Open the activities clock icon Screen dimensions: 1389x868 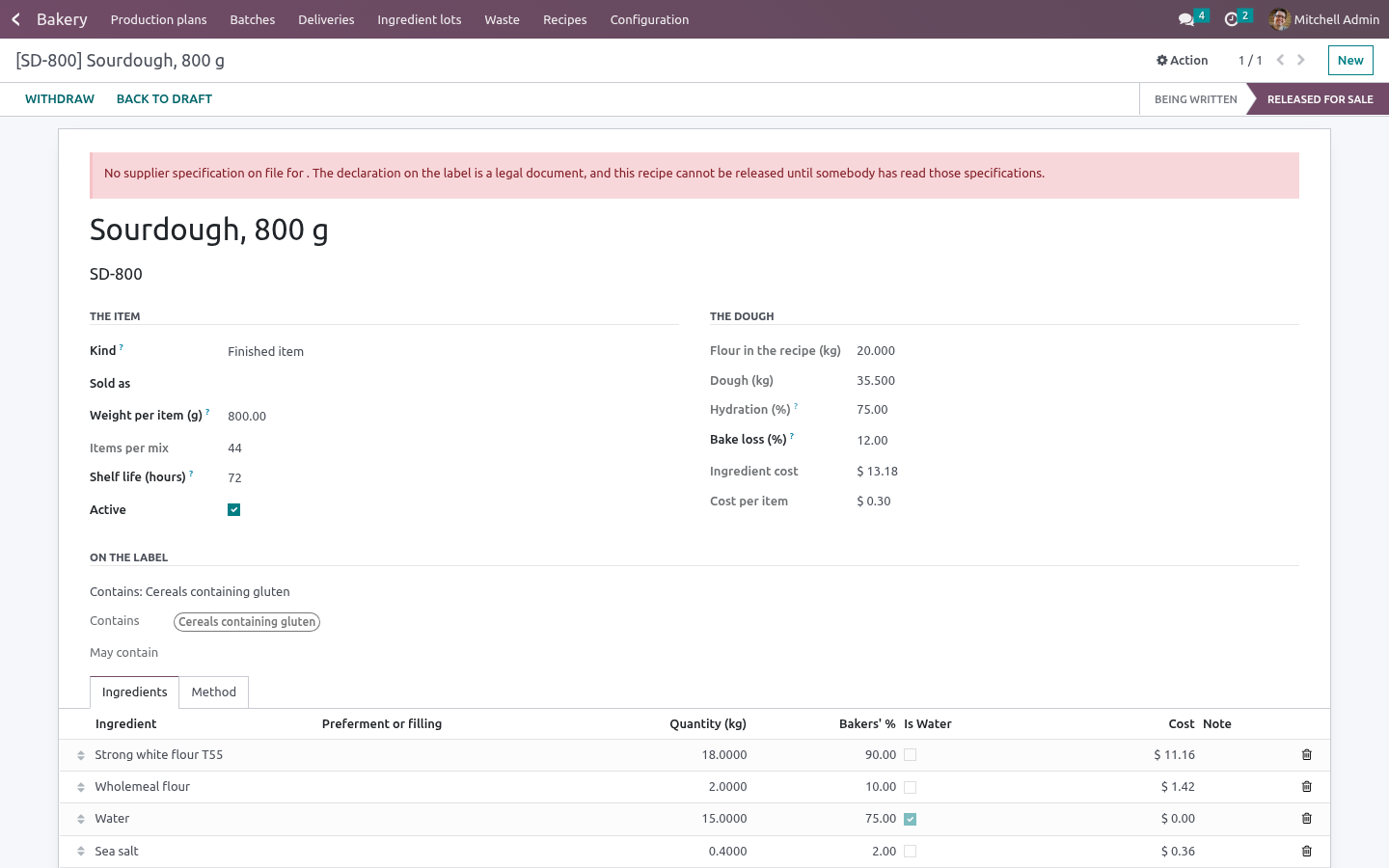pyautogui.click(x=1231, y=19)
